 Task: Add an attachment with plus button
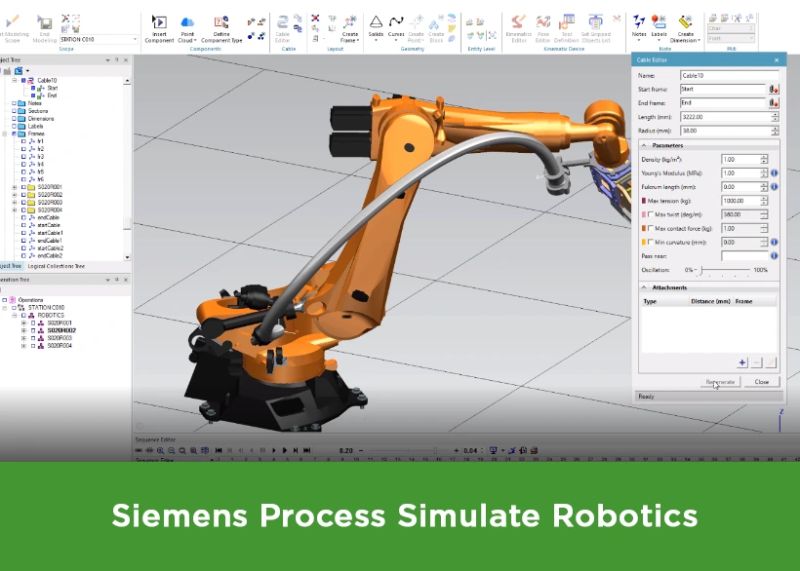tap(742, 363)
